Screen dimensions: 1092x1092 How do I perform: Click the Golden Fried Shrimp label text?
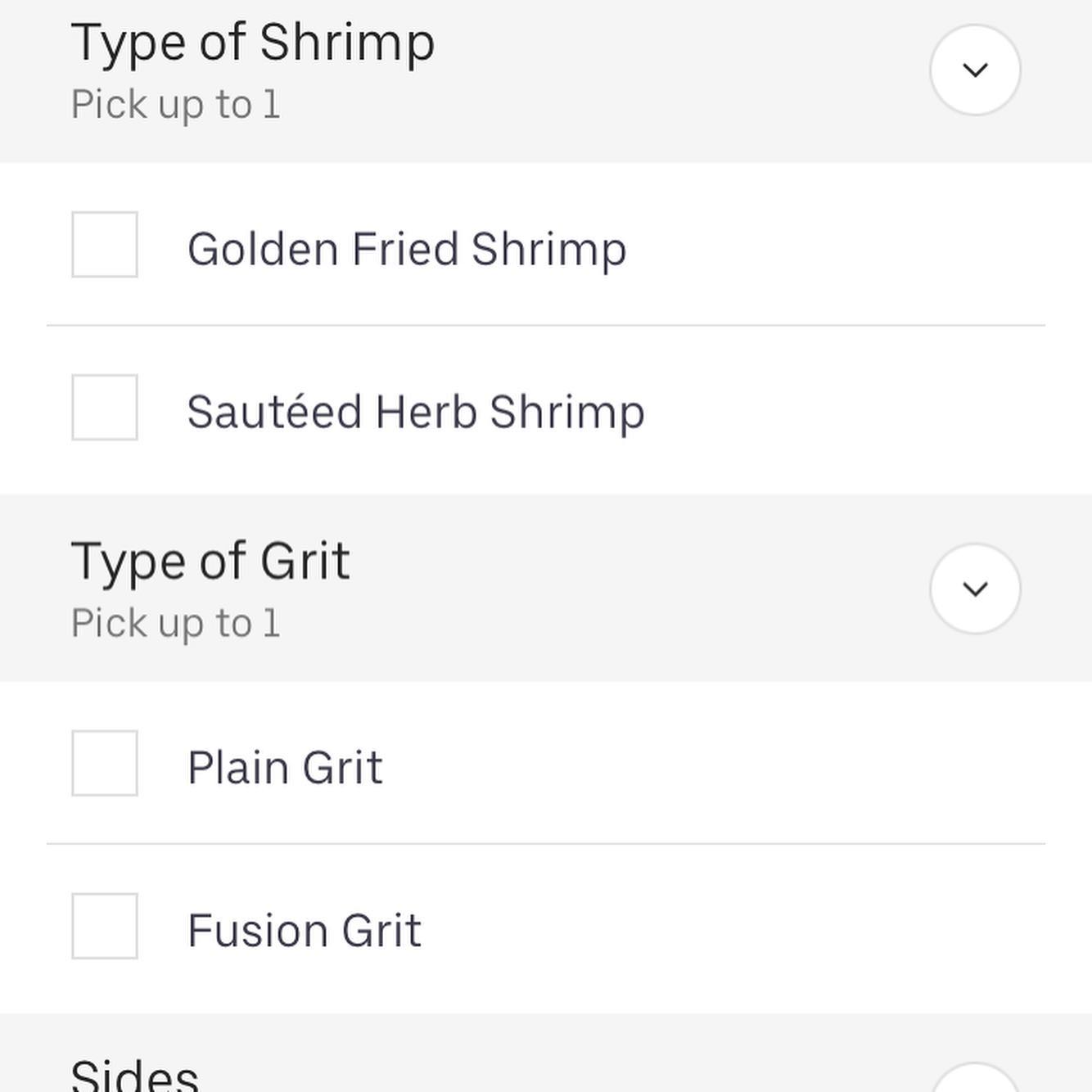click(x=407, y=249)
